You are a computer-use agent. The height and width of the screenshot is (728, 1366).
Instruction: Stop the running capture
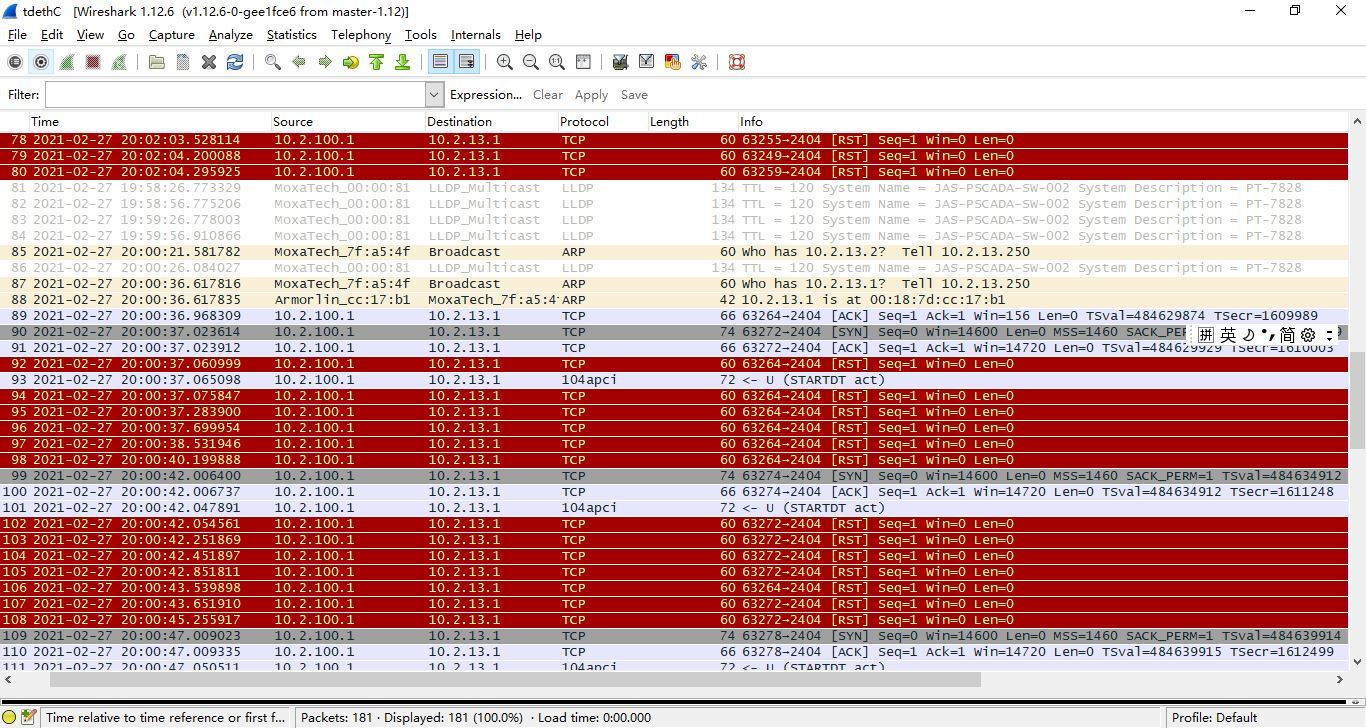(93, 62)
